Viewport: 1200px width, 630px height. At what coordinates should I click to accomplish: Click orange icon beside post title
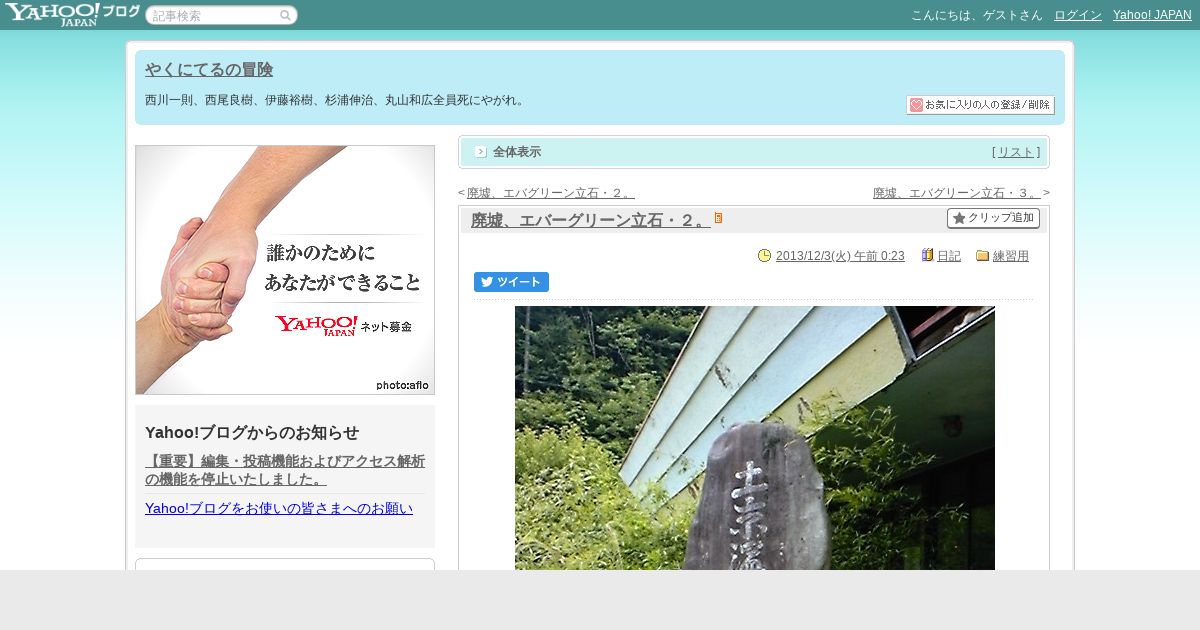tap(718, 218)
